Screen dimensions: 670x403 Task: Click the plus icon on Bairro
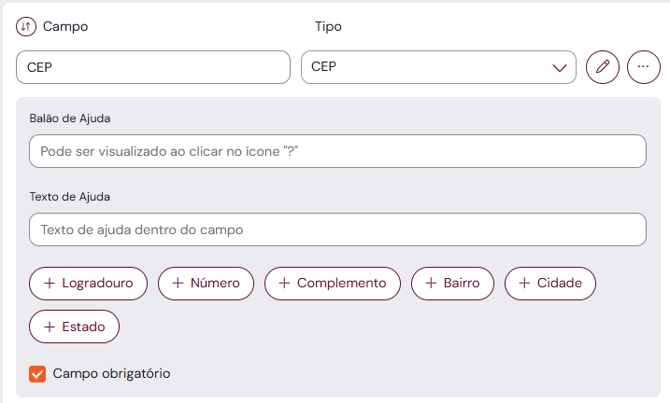430,283
